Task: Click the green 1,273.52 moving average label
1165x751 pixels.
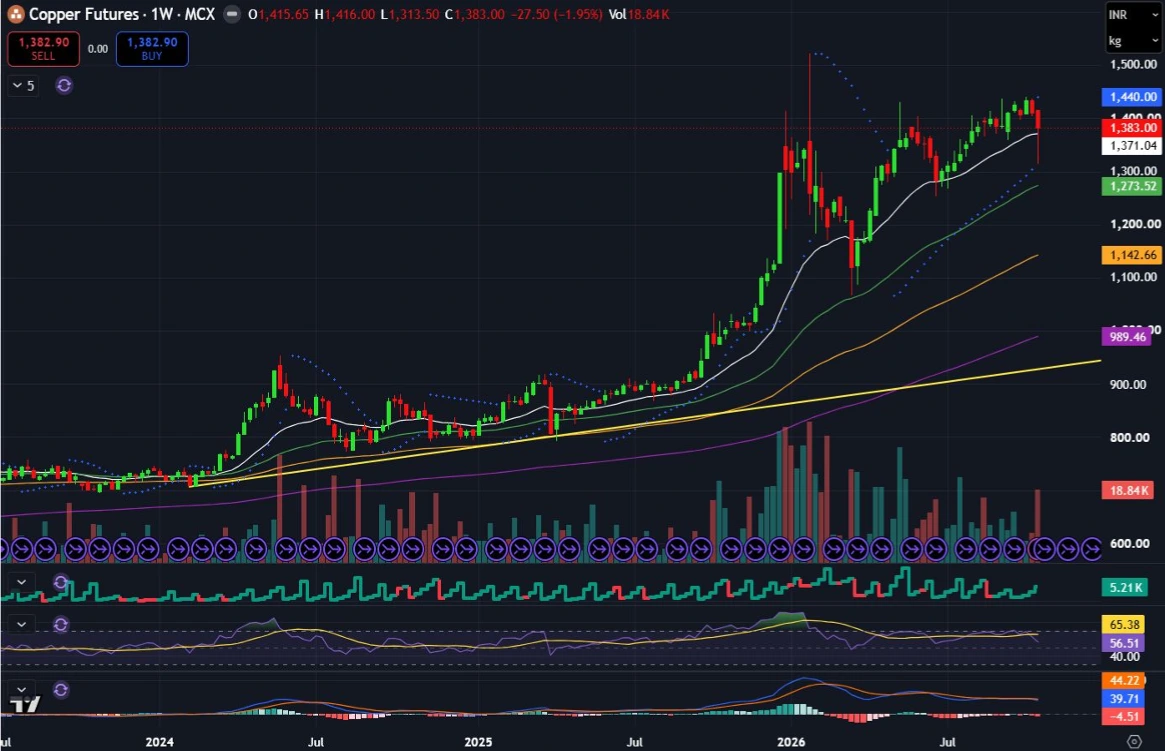Action: coord(1132,186)
